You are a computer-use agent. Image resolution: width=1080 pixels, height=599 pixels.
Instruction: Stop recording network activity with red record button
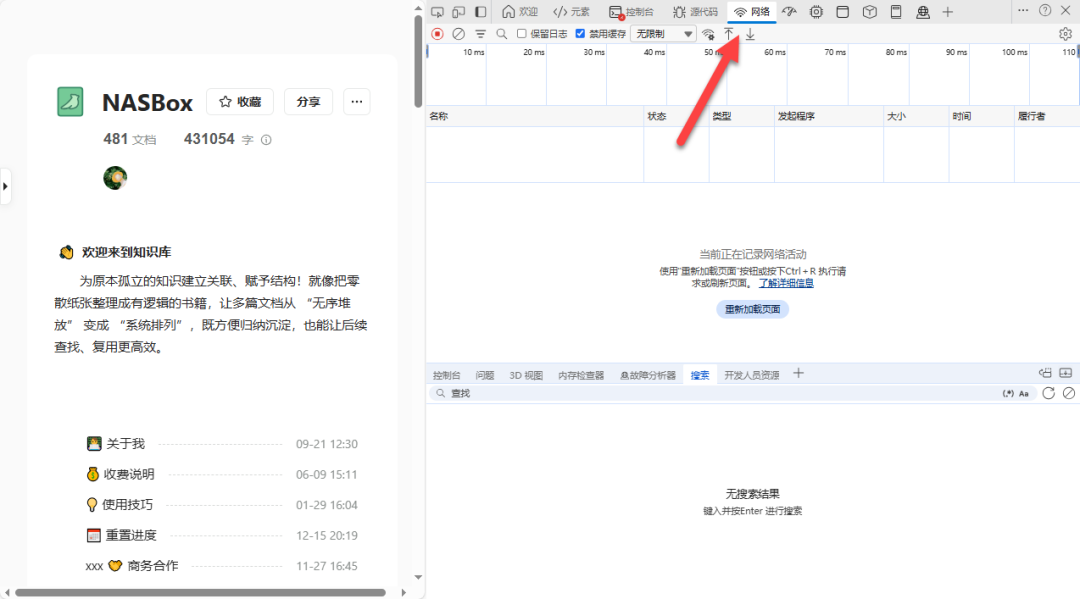pyautogui.click(x=437, y=33)
